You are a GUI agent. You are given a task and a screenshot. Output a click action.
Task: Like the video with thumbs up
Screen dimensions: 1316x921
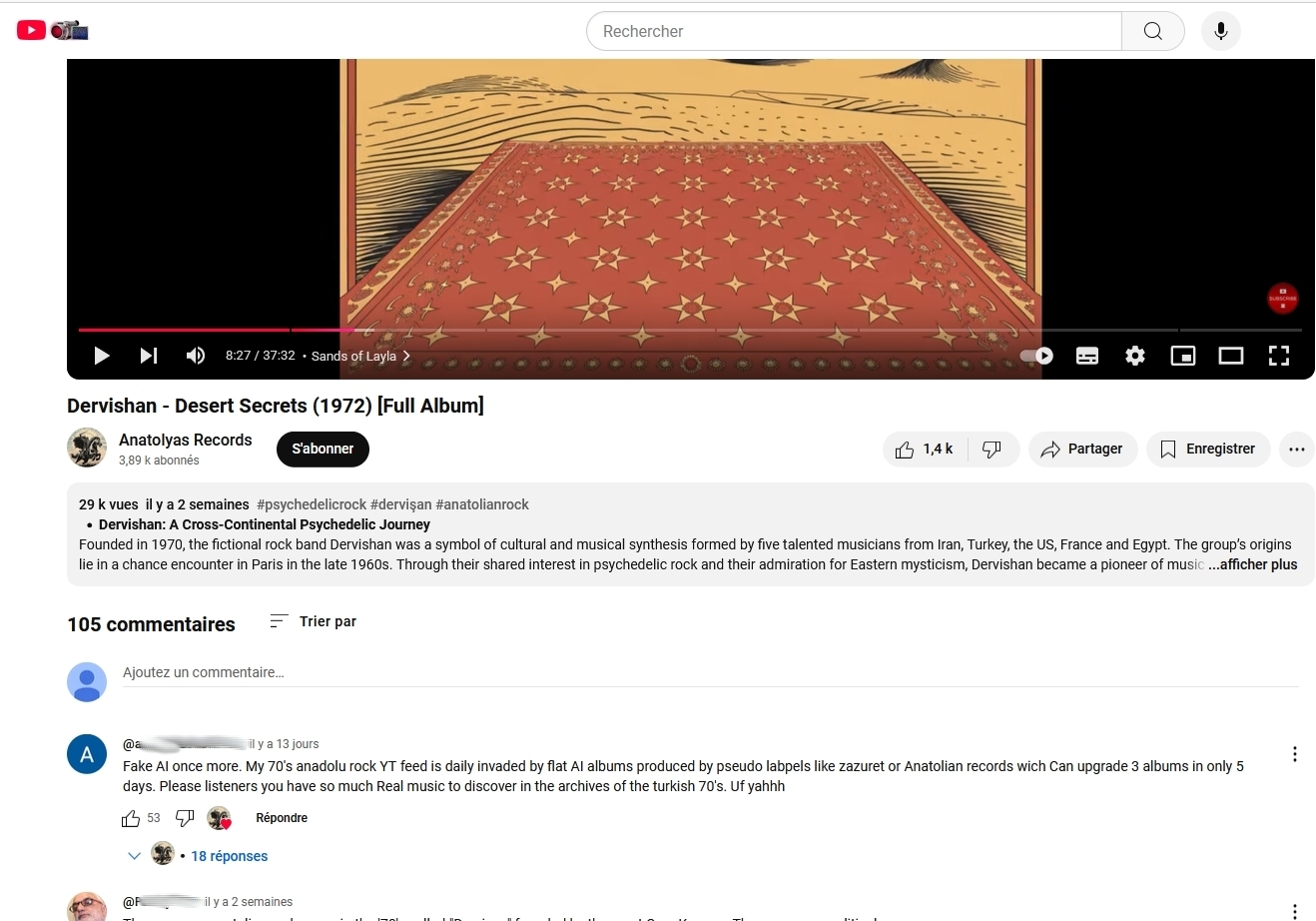pos(923,450)
